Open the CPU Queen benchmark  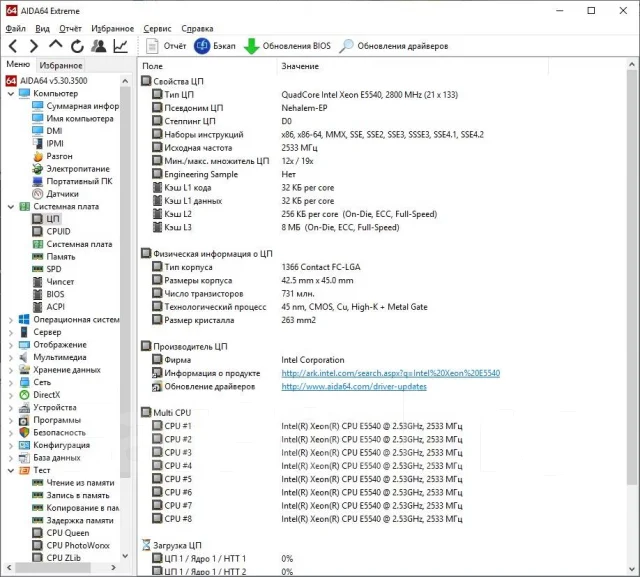[x=61, y=533]
